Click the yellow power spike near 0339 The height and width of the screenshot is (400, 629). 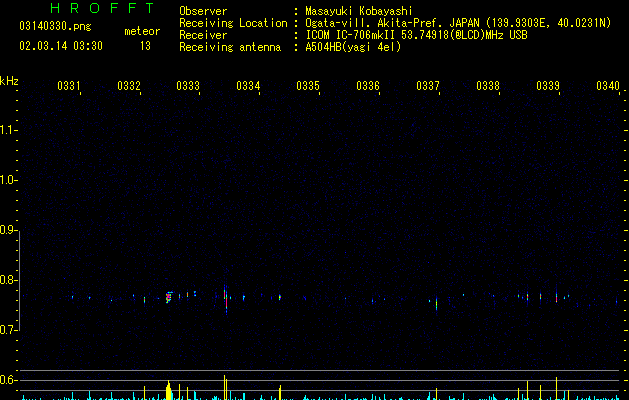coord(556,388)
